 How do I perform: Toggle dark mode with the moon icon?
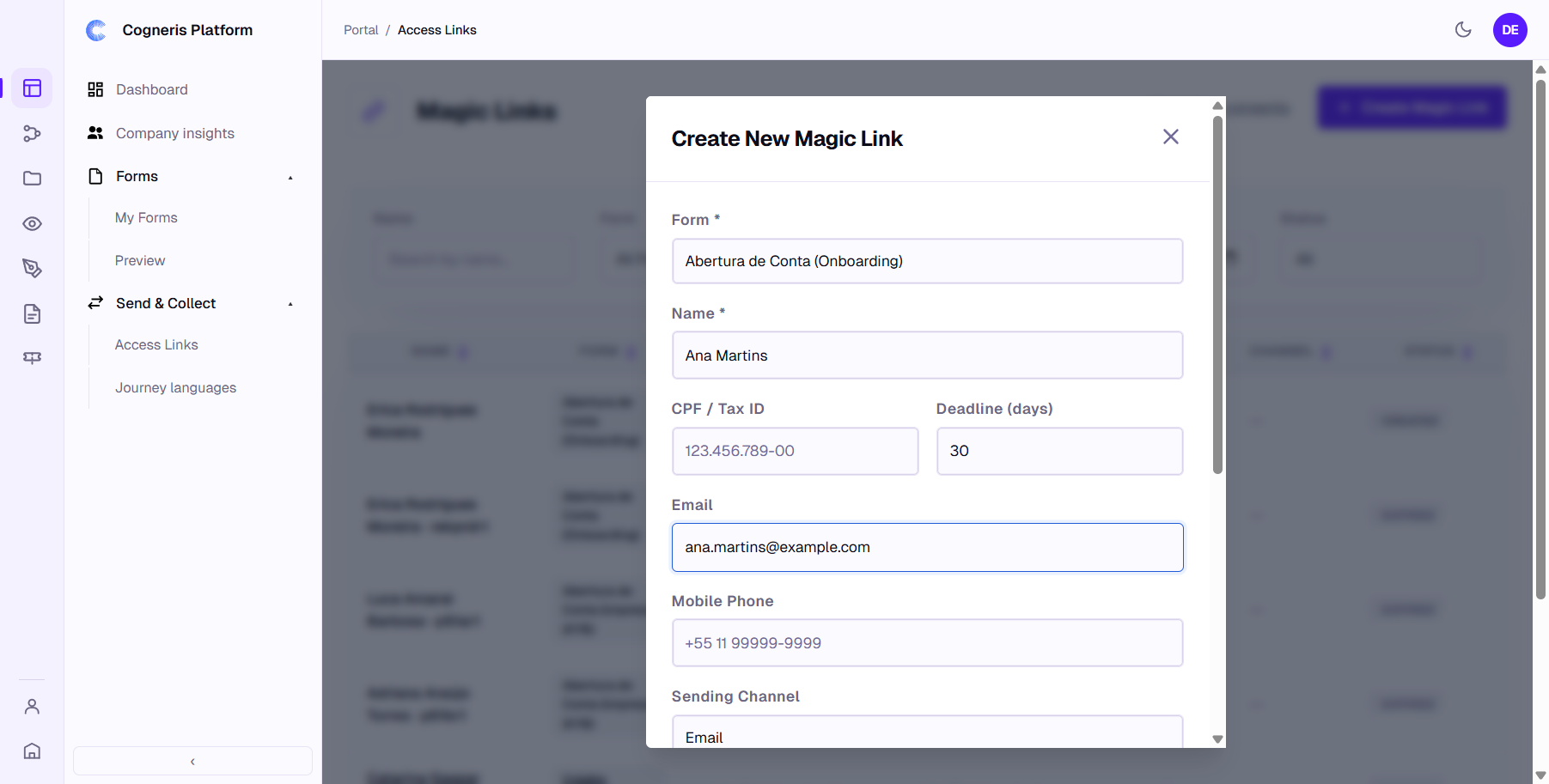click(x=1463, y=30)
